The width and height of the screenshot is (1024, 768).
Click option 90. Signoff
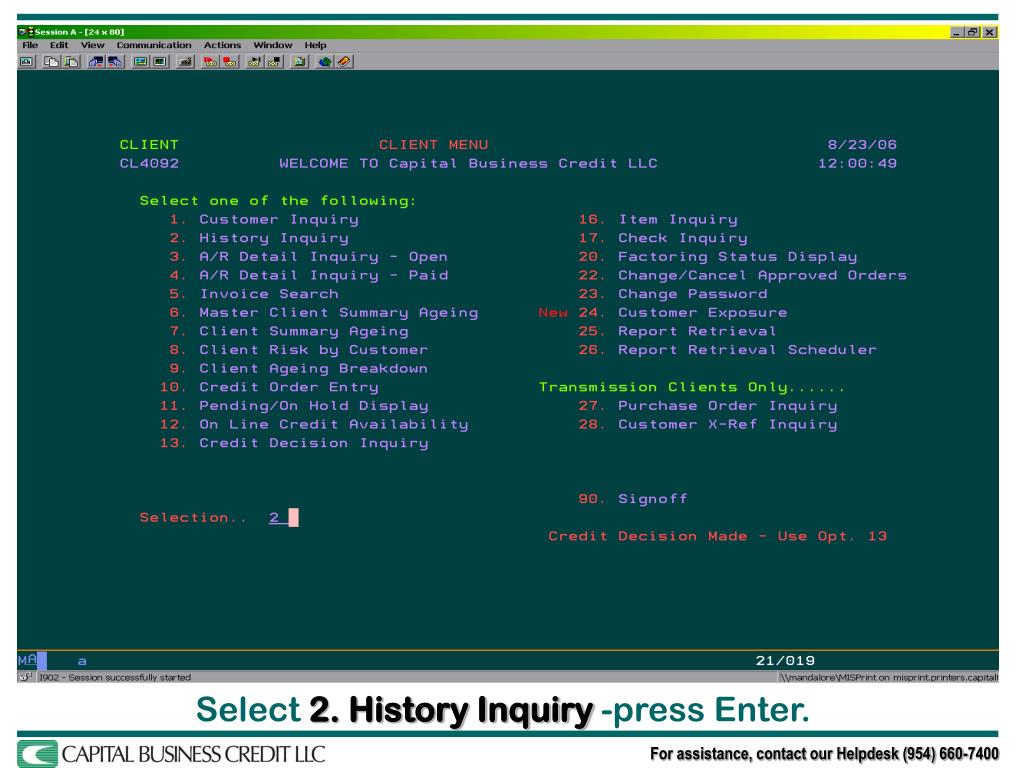coord(633,499)
